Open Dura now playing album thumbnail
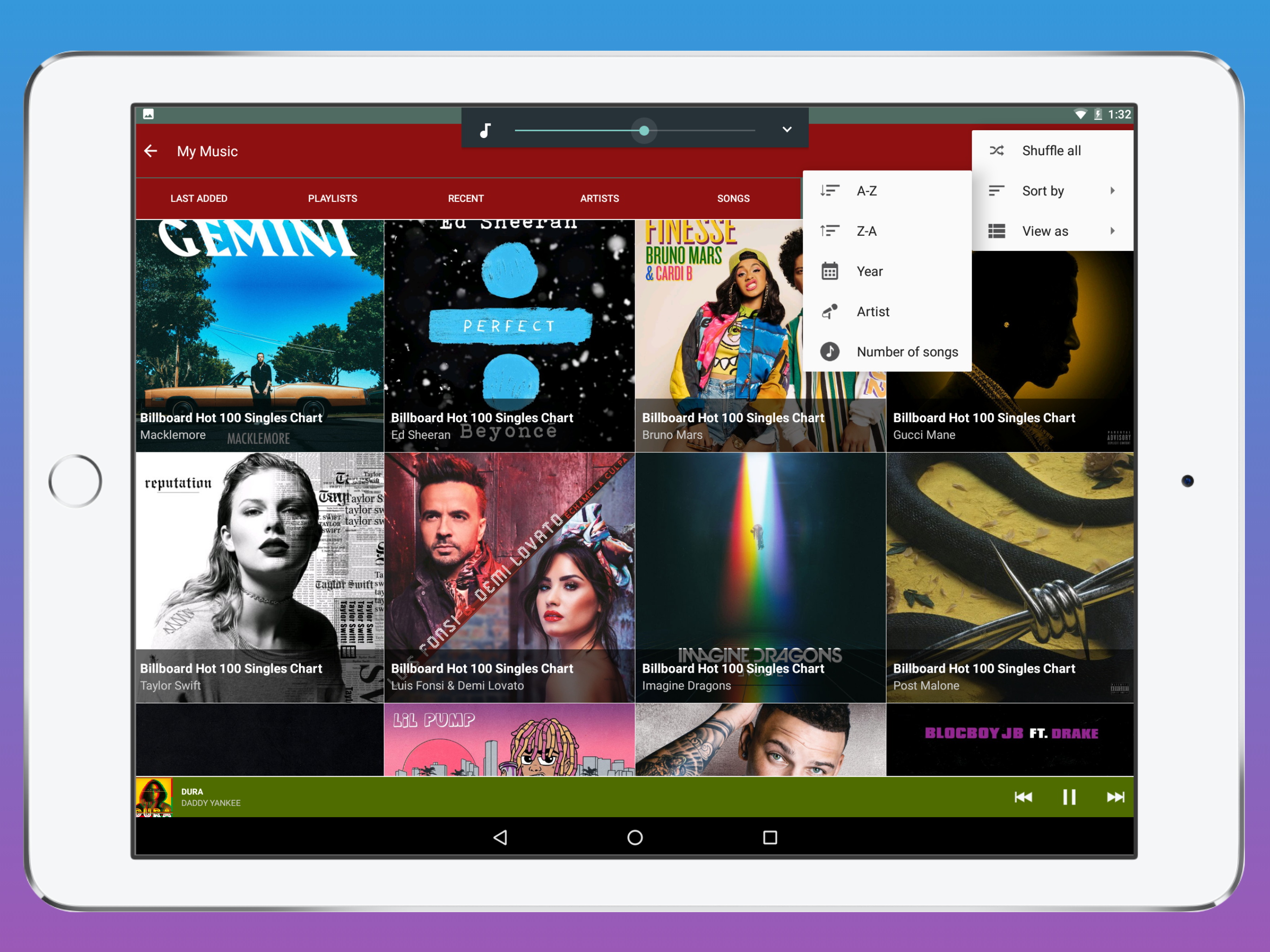1270x952 pixels. point(154,796)
